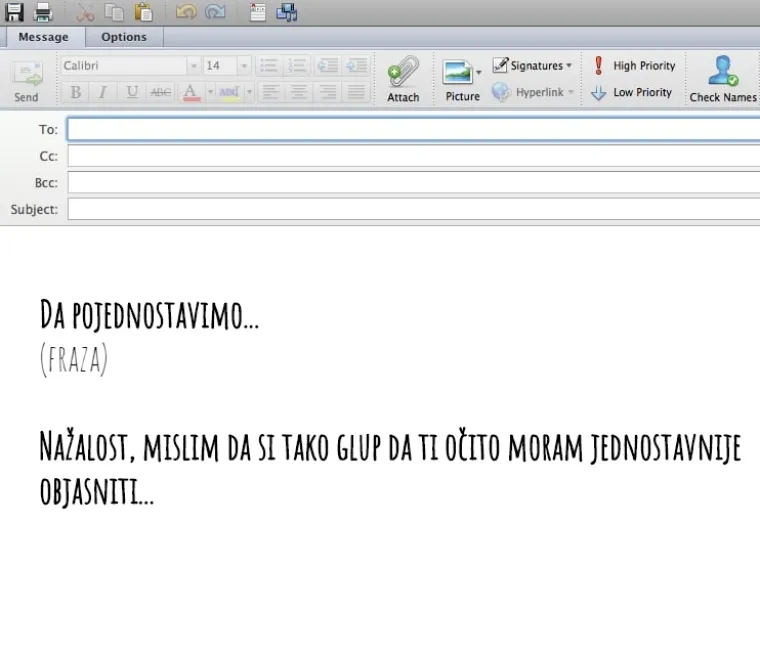Click into the Subject field
This screenshot has width=760, height=652.
[x=412, y=210]
